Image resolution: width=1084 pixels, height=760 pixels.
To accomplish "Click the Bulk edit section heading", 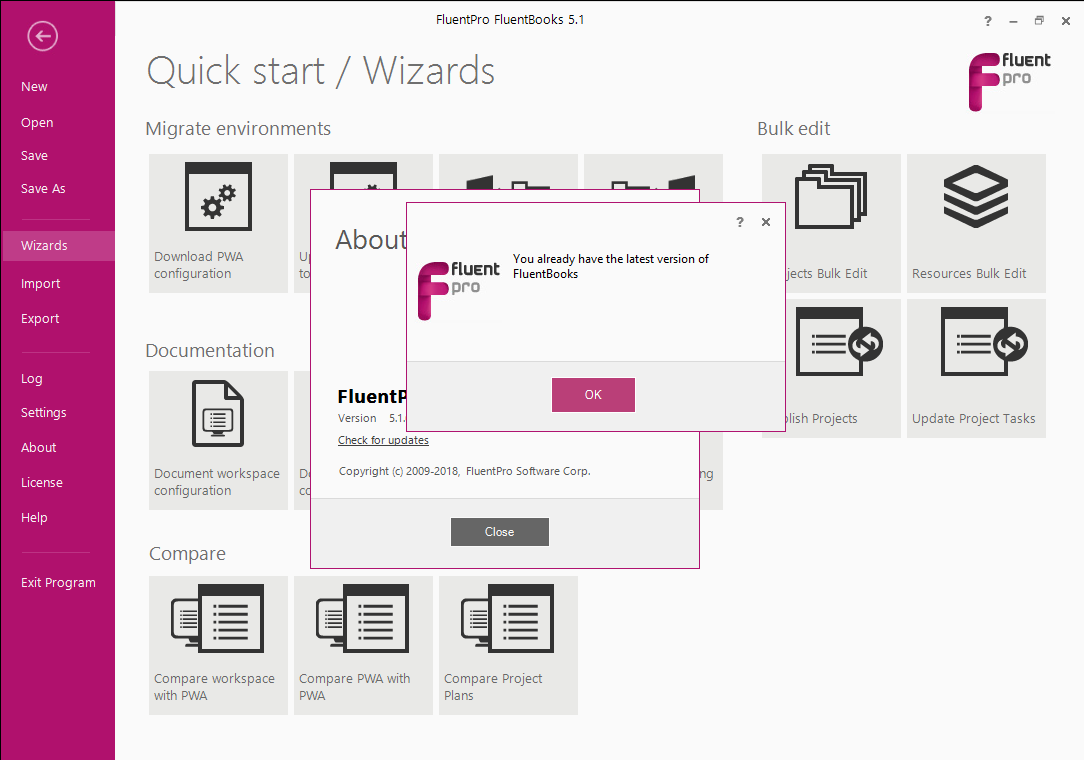I will point(794,129).
